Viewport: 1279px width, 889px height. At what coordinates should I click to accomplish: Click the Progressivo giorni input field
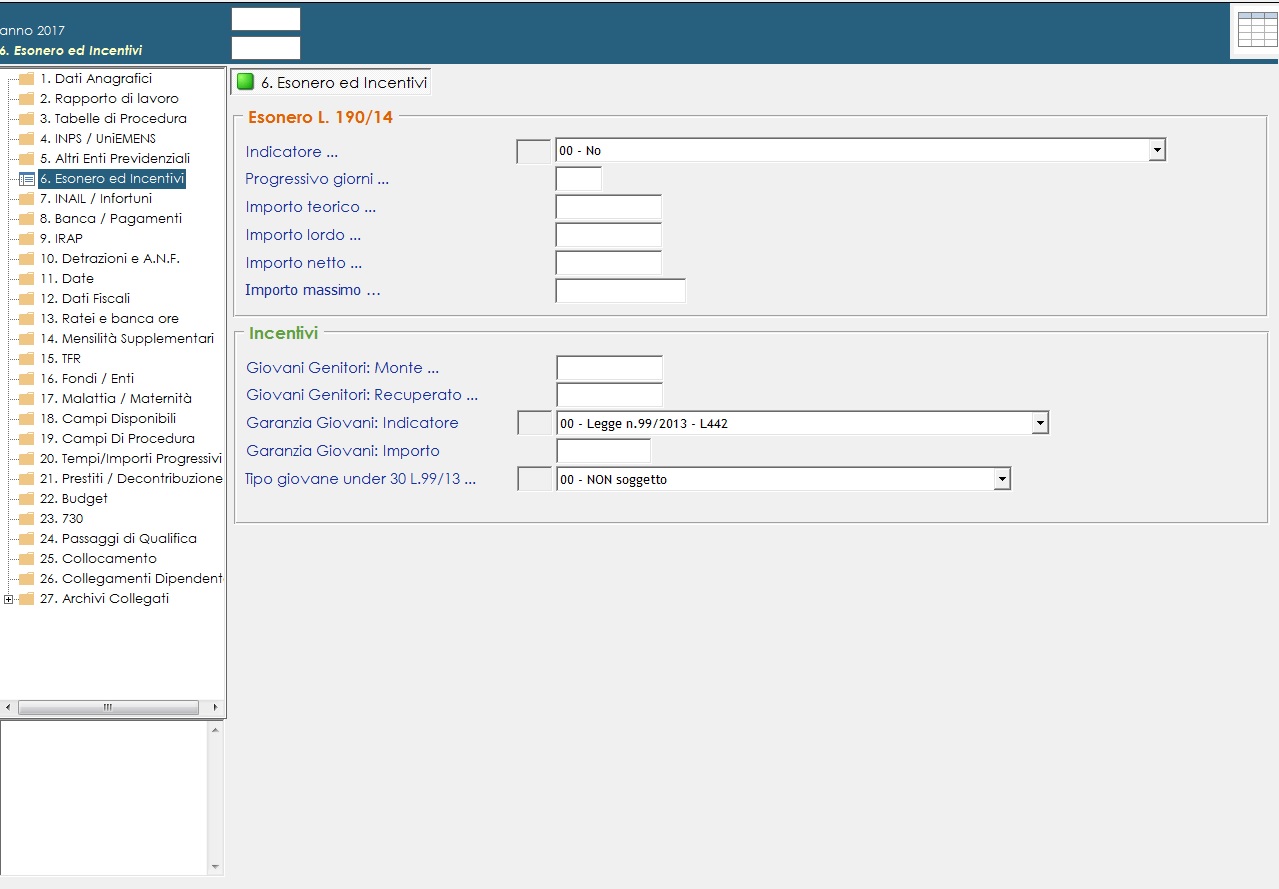click(578, 179)
